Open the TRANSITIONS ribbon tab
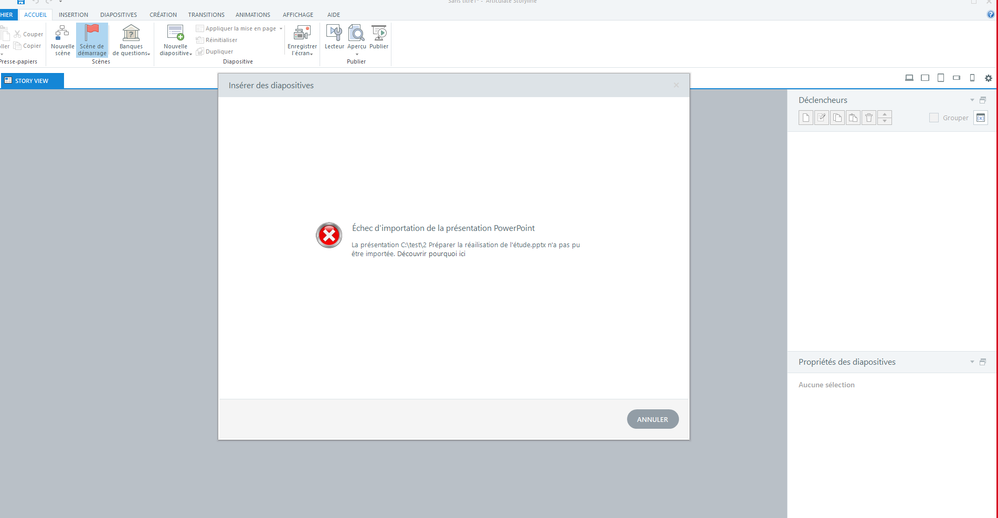 [x=206, y=15]
